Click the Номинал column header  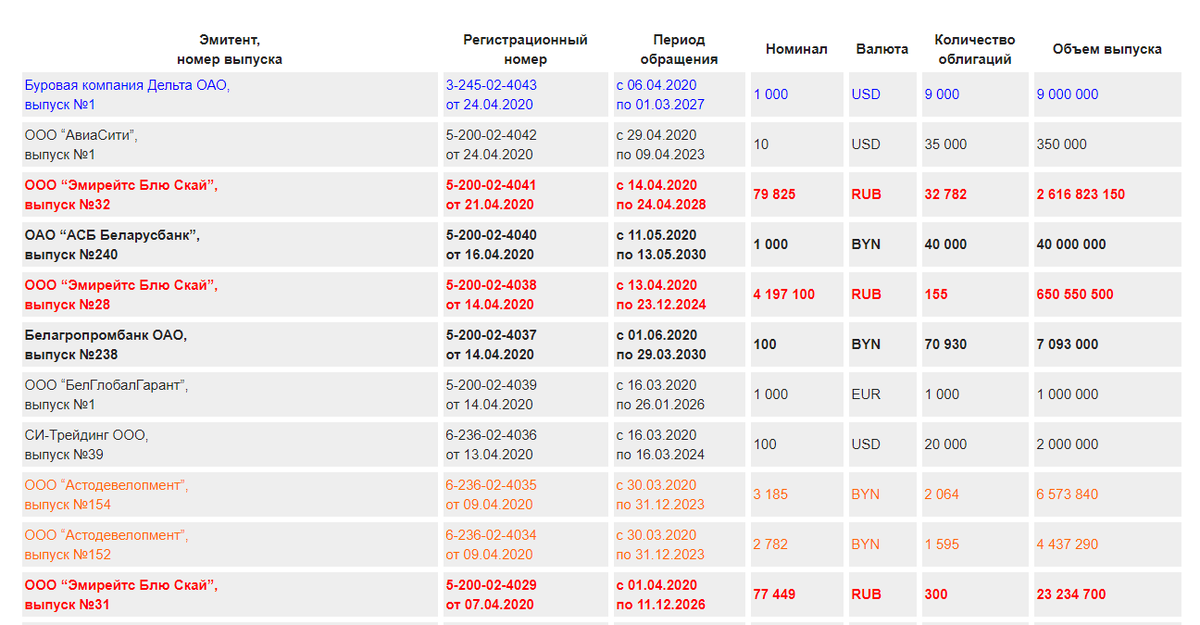coord(796,49)
